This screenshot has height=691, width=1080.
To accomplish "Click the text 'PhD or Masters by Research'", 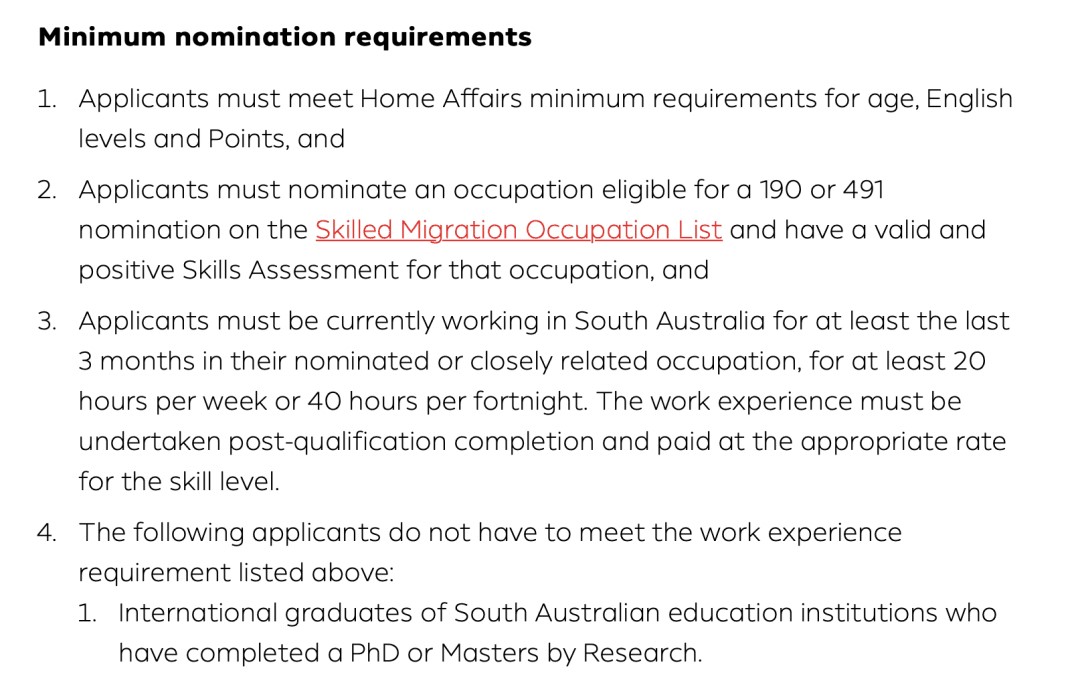I will click(x=524, y=653).
